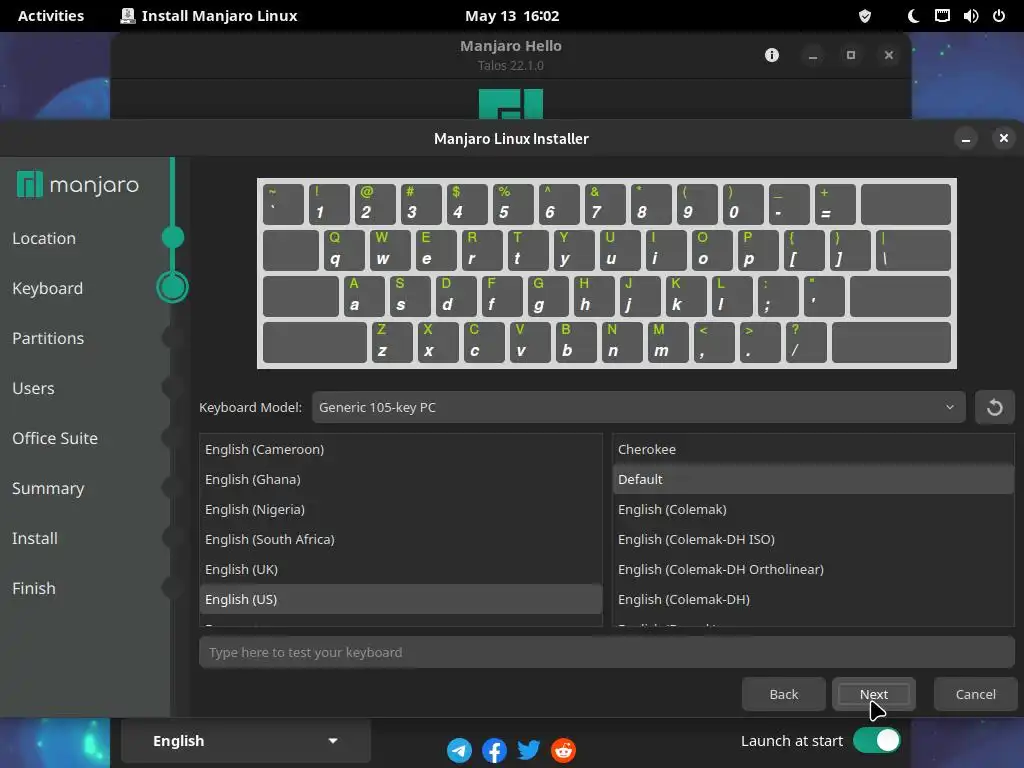This screenshot has height=768, width=1024.
Task: Select the English (Colemak-DH) variant
Action: [x=813, y=600]
